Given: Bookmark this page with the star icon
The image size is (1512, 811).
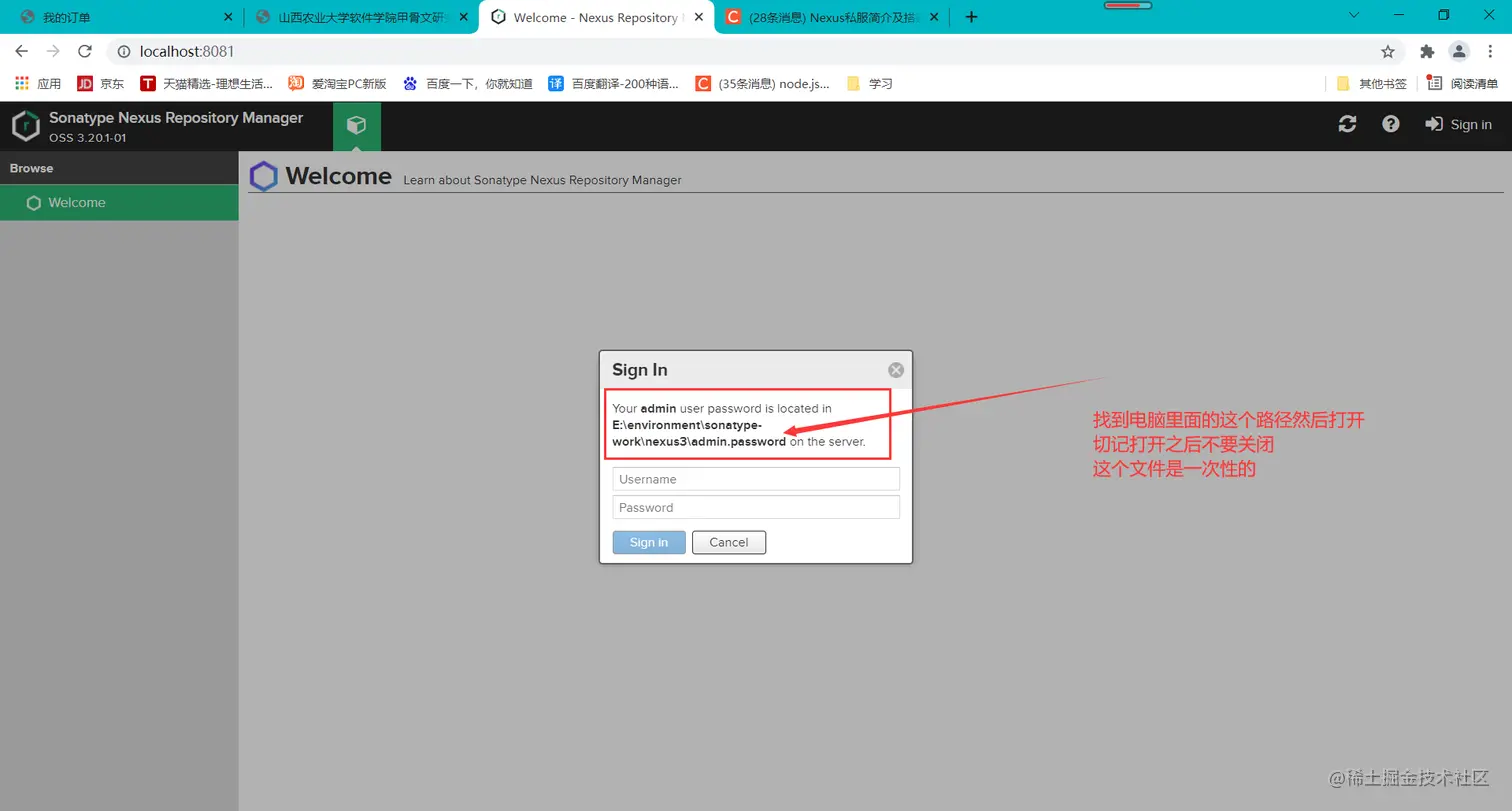Looking at the screenshot, I should coord(1387,51).
